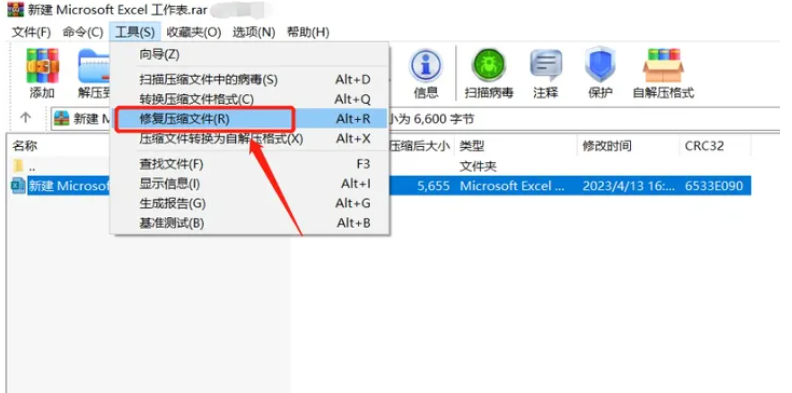Open the Options (选项) menu
This screenshot has height=393, width=792.
pos(254,32)
